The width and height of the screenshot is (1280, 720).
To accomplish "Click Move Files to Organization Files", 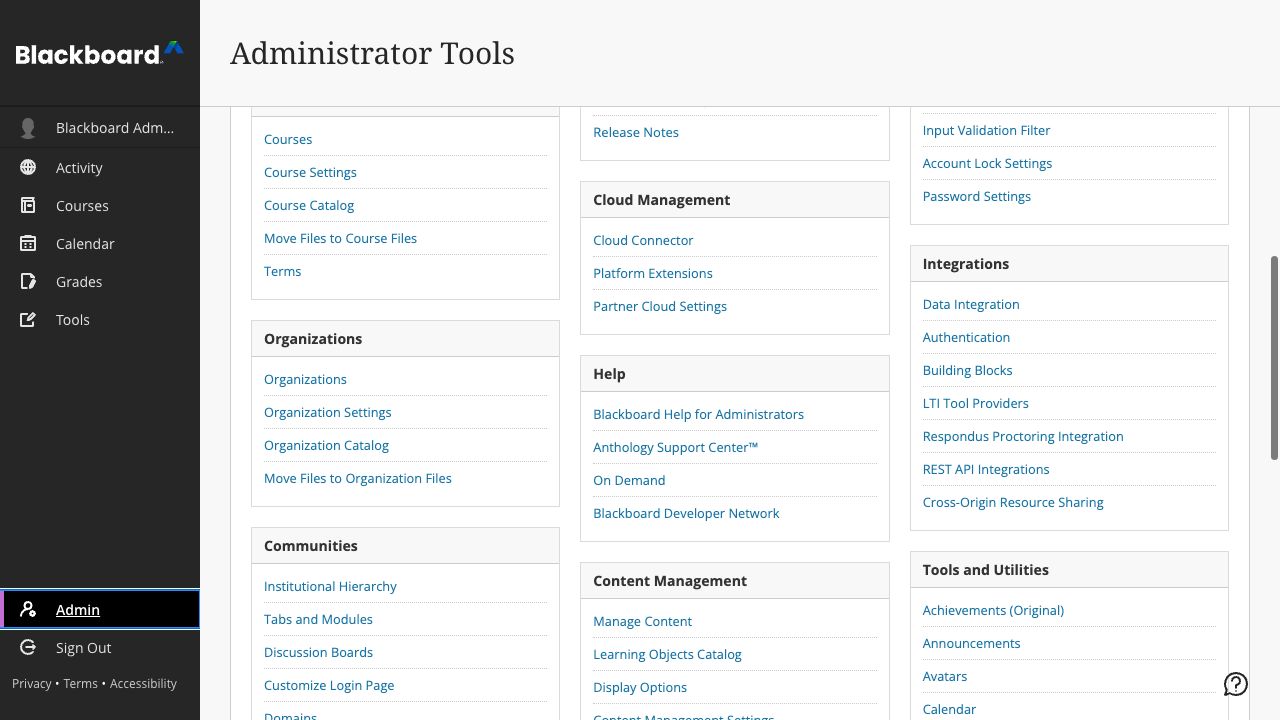I will click(x=358, y=478).
